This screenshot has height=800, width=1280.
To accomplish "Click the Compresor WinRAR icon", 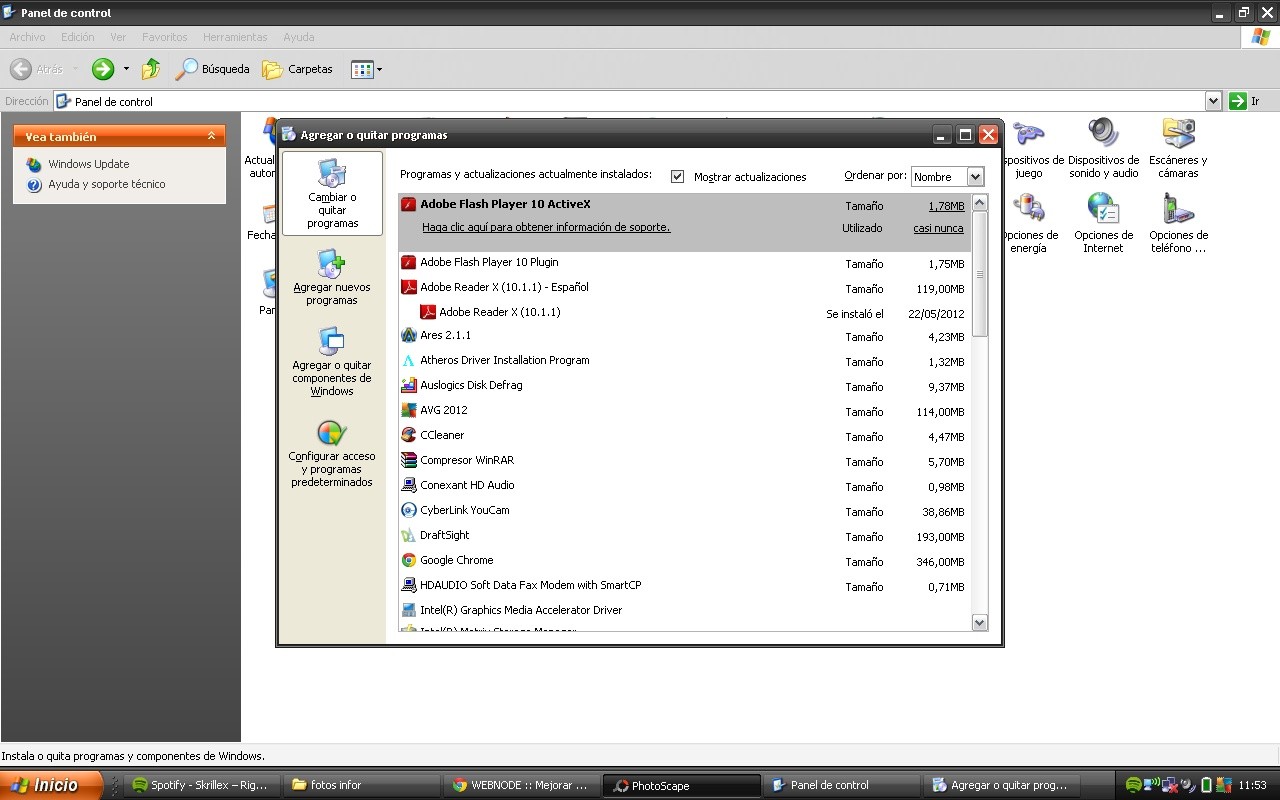I will [x=408, y=460].
